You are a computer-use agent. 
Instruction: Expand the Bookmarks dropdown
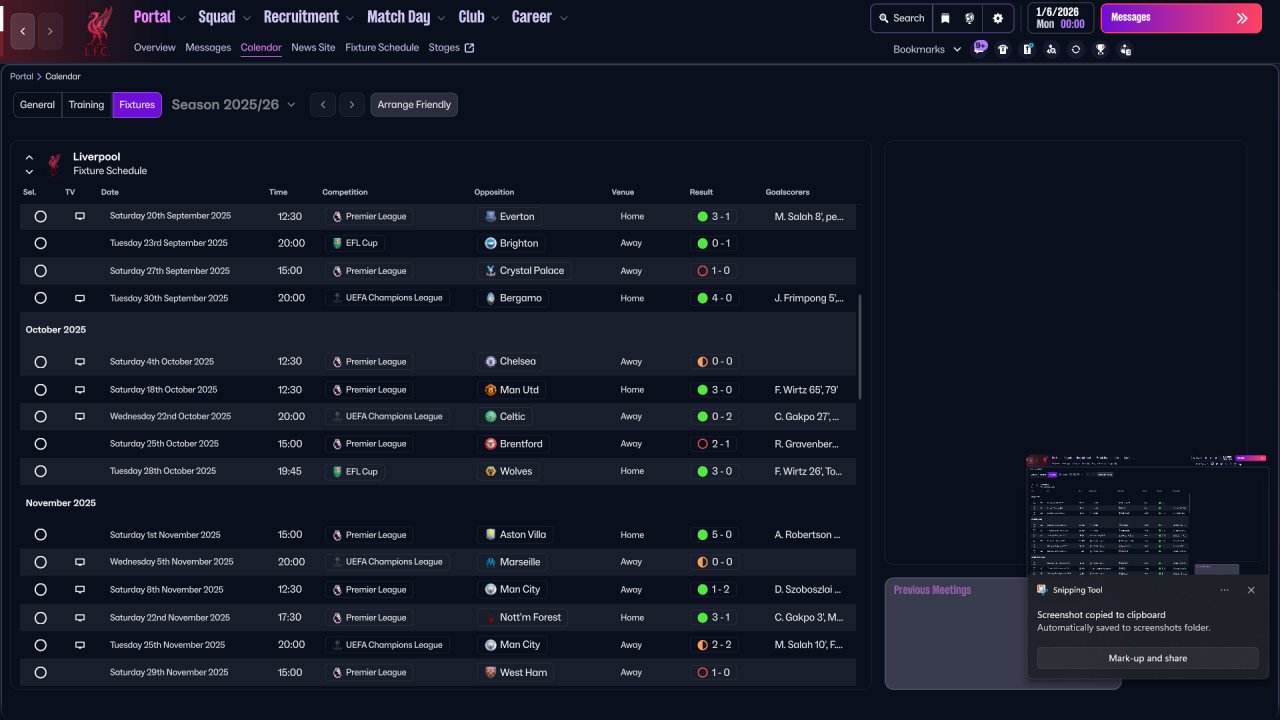coord(927,49)
